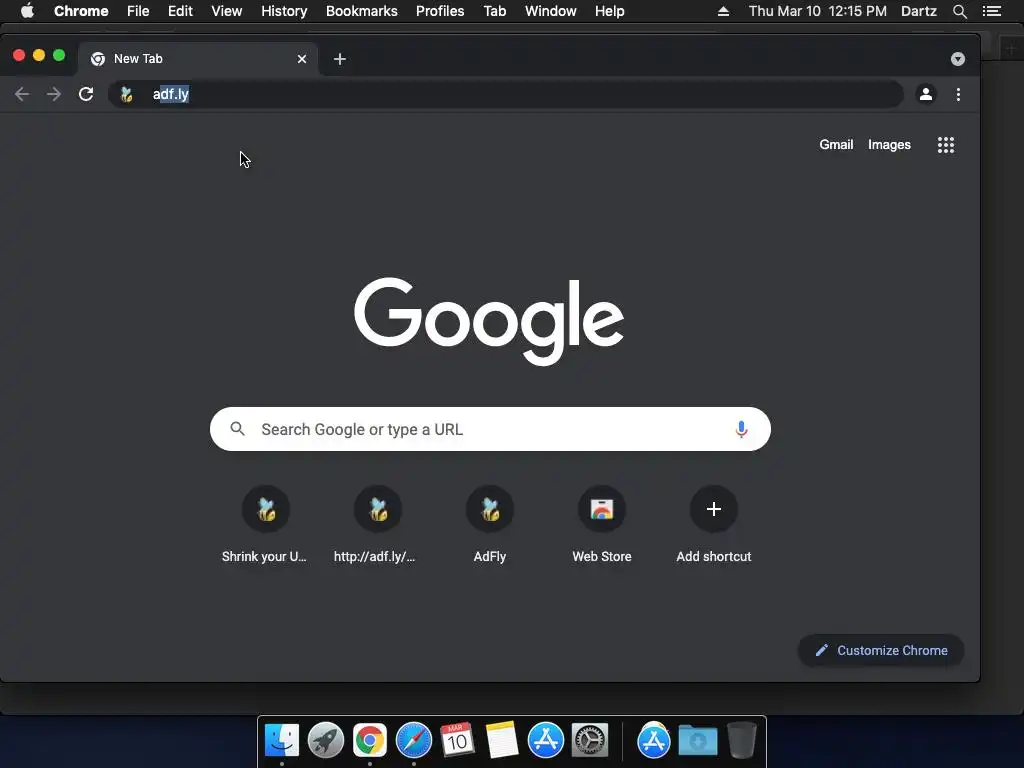Open the http://adf.ly/... shortcut
The width and height of the screenshot is (1024, 768).
click(x=377, y=524)
